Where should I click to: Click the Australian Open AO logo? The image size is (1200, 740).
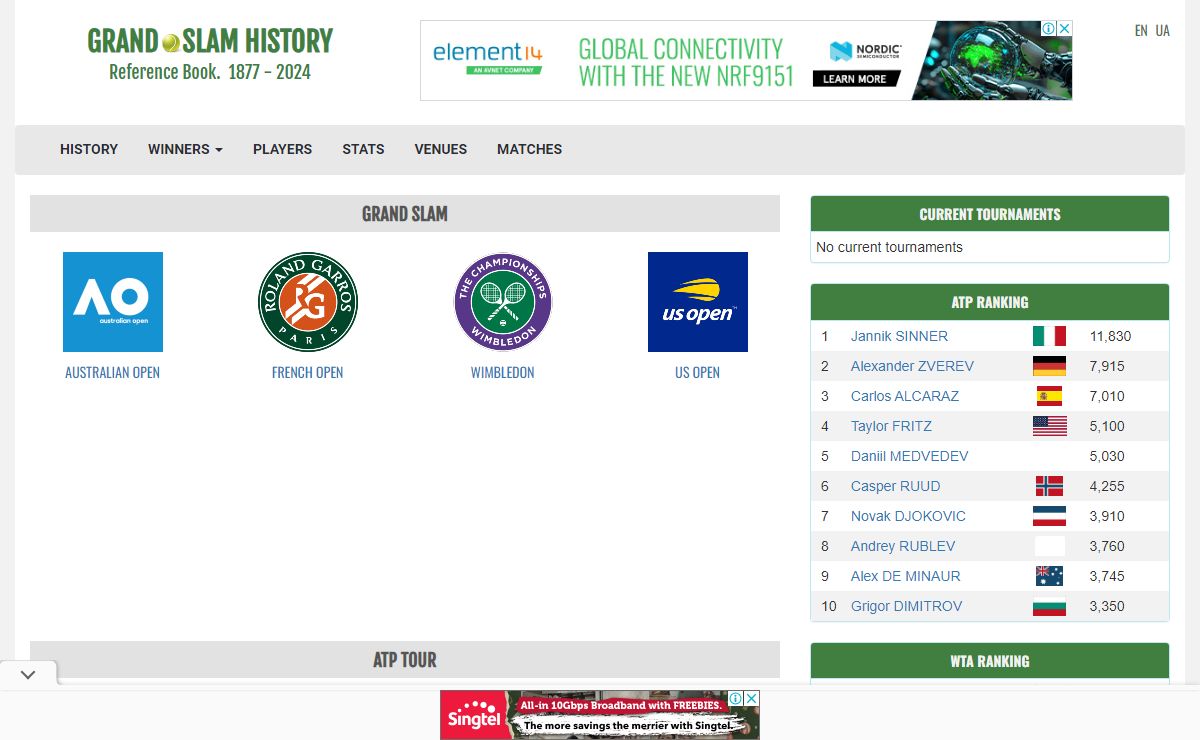pyautogui.click(x=113, y=302)
